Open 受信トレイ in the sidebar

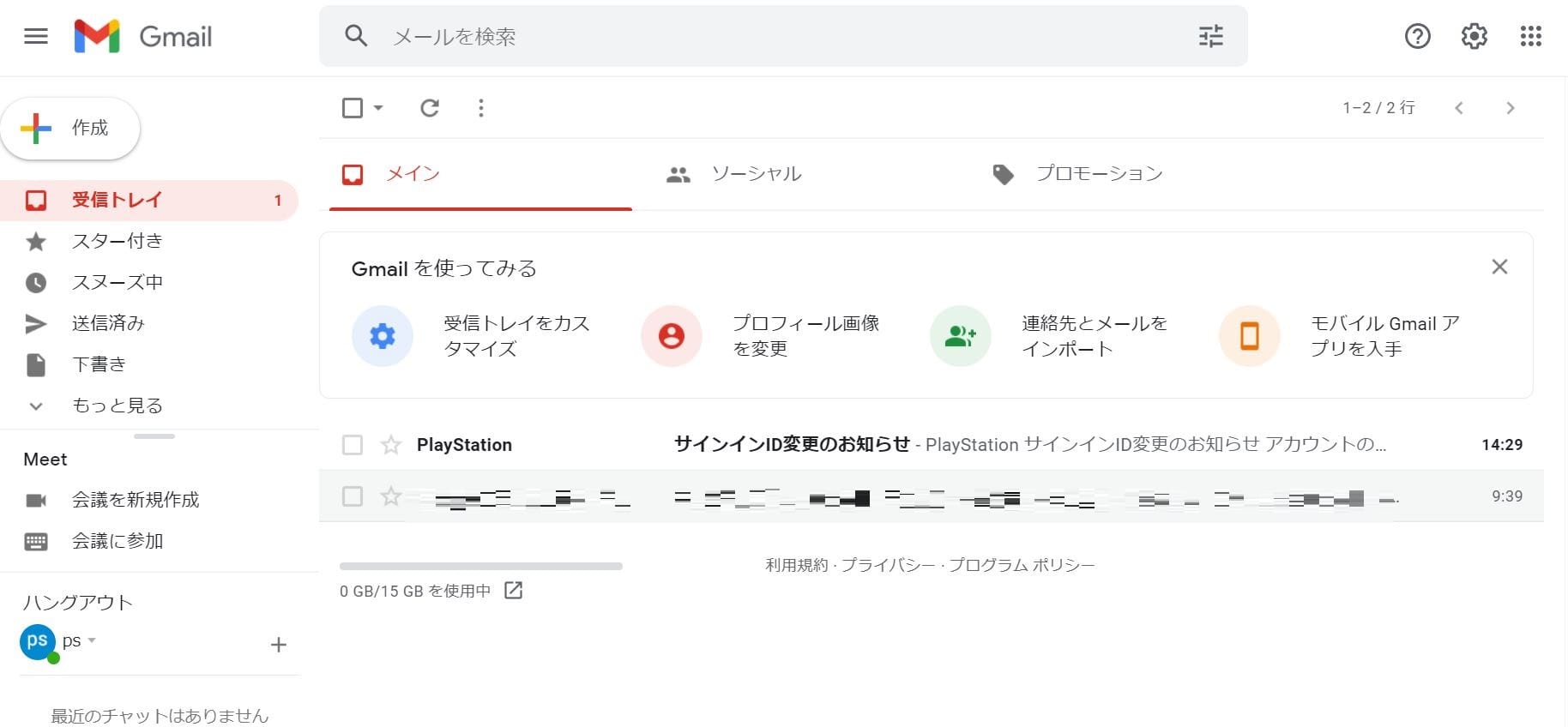(x=149, y=200)
